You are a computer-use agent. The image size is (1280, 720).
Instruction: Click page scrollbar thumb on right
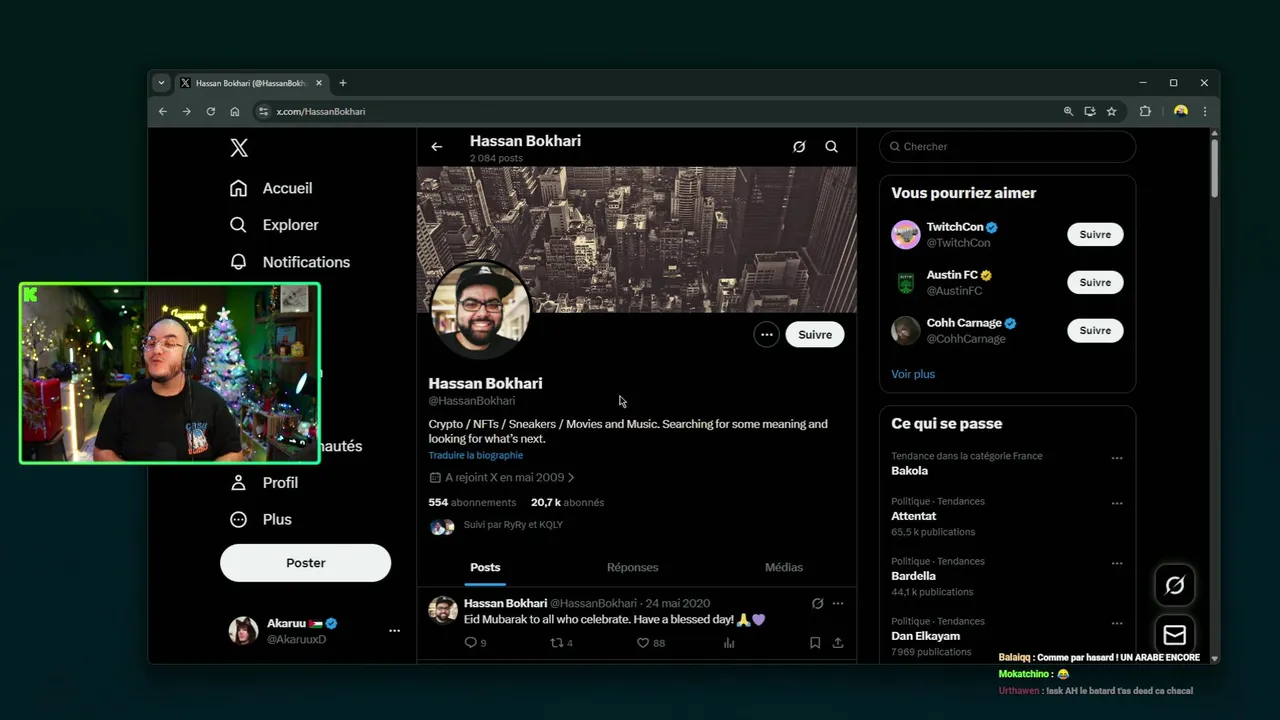[1214, 168]
